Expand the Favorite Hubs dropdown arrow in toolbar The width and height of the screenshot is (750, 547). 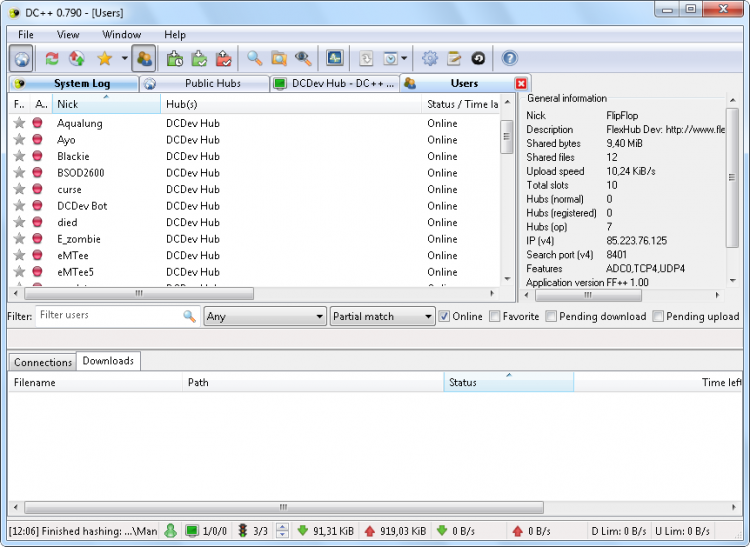tap(124, 58)
